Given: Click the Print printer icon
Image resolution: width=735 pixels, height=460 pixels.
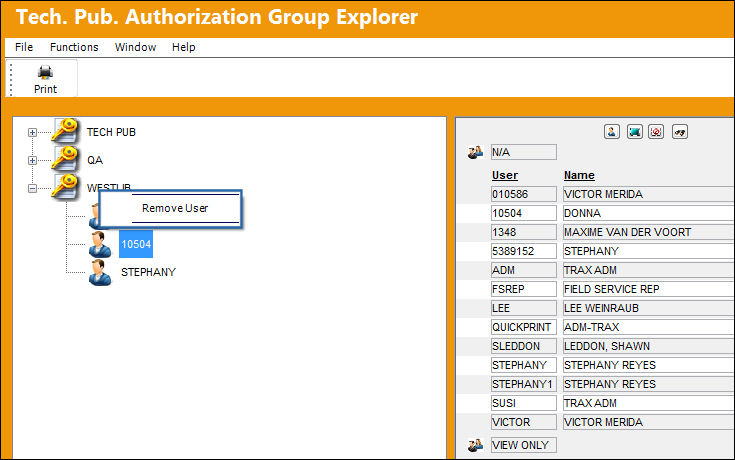Looking at the screenshot, I should [45, 73].
